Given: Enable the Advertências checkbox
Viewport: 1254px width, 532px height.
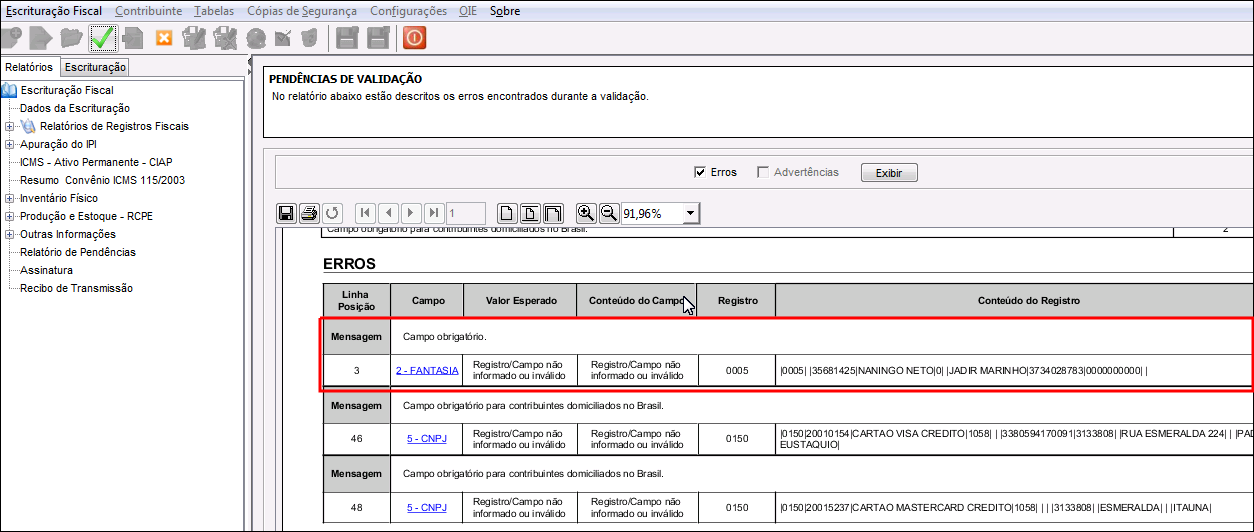Looking at the screenshot, I should 764,172.
